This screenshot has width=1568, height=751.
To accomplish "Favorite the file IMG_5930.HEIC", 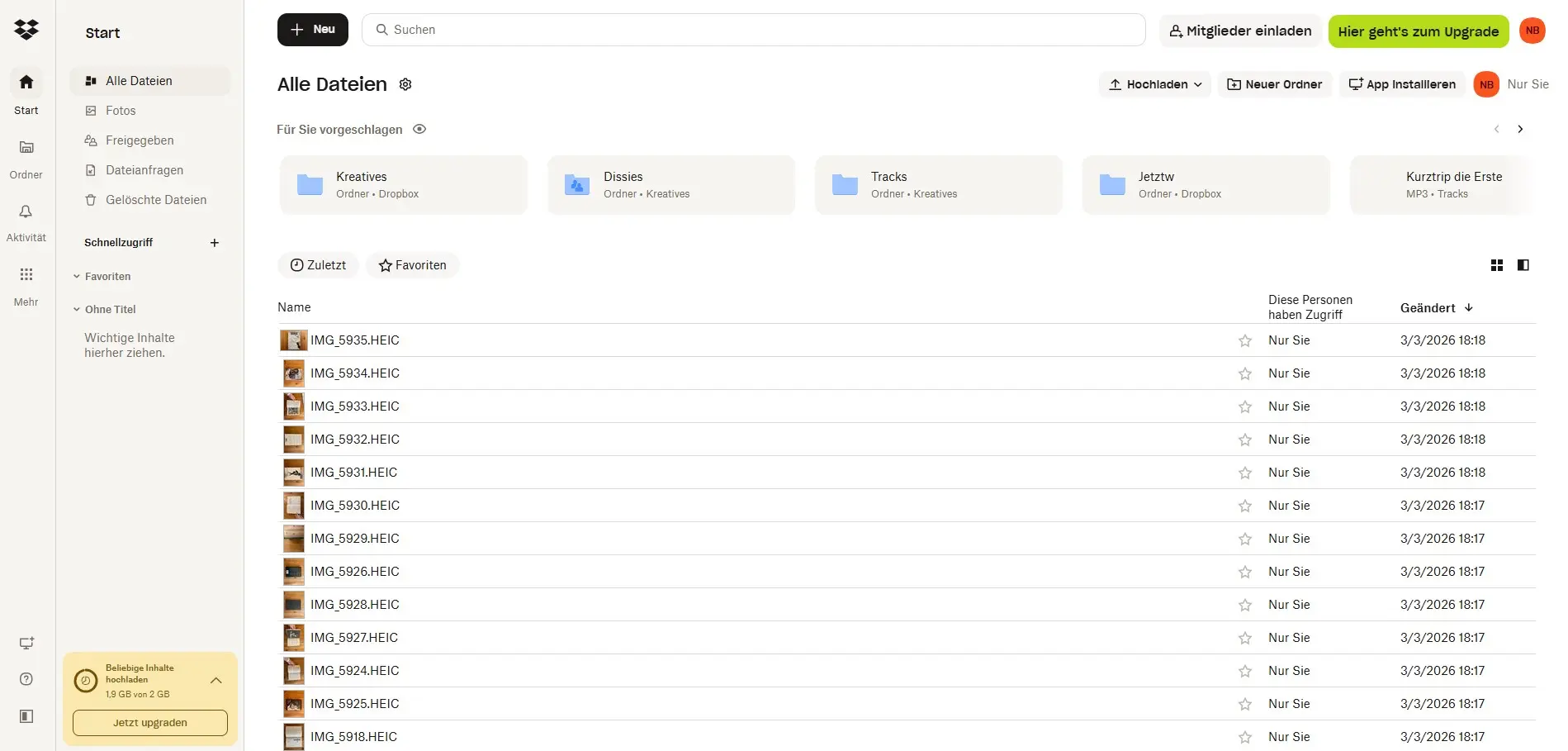I will point(1244,506).
